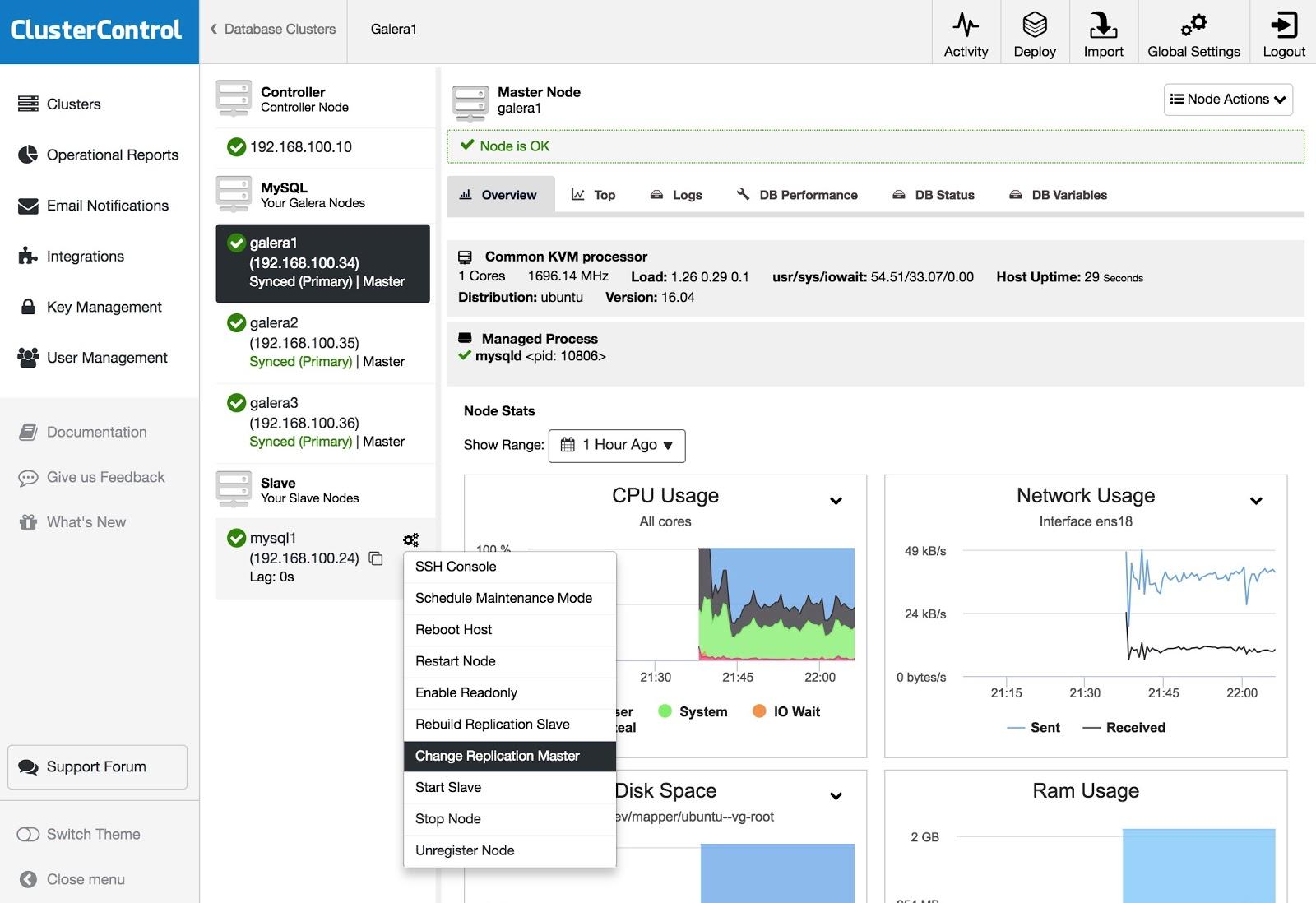Image resolution: width=1316 pixels, height=903 pixels.
Task: Select controller 192.168.100.10
Action: [x=300, y=147]
